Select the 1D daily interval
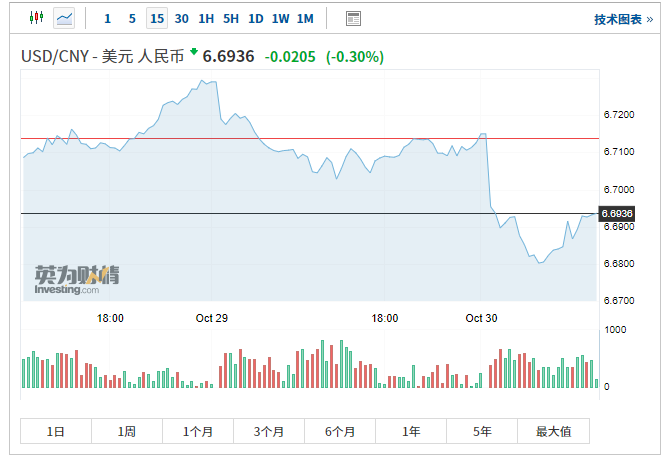The image size is (665, 461). [x=256, y=18]
